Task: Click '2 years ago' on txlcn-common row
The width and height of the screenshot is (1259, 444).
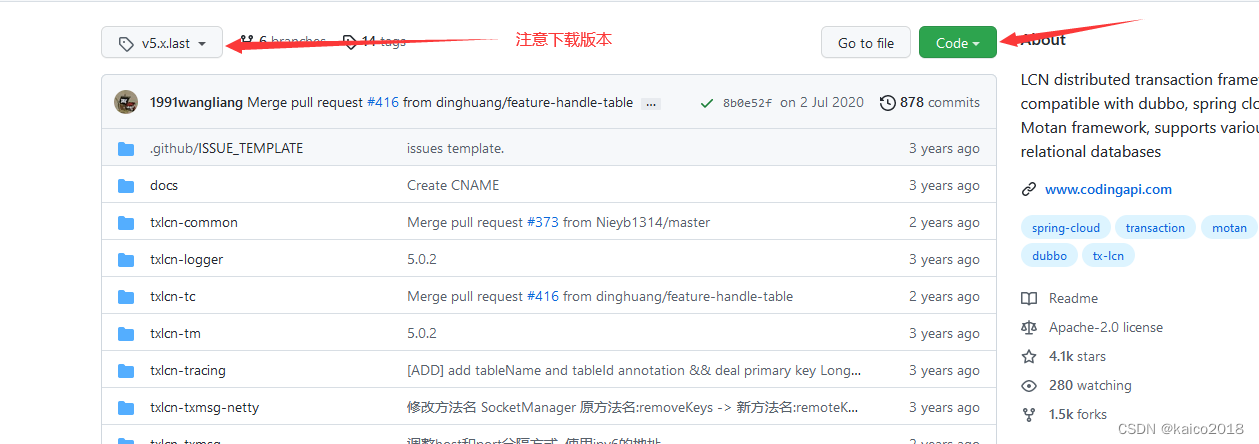Action: [944, 222]
